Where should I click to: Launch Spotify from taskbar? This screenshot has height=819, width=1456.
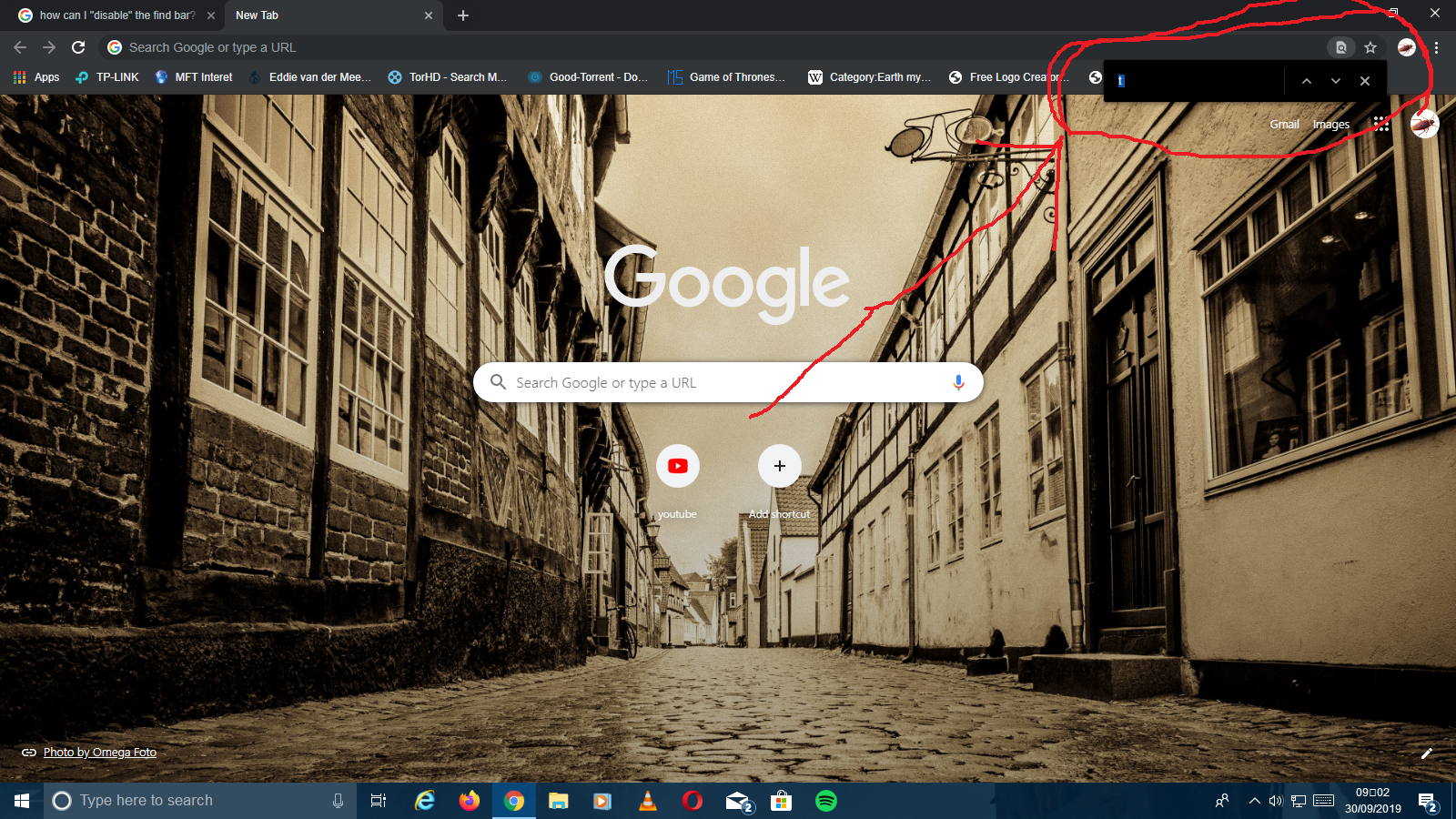(826, 801)
